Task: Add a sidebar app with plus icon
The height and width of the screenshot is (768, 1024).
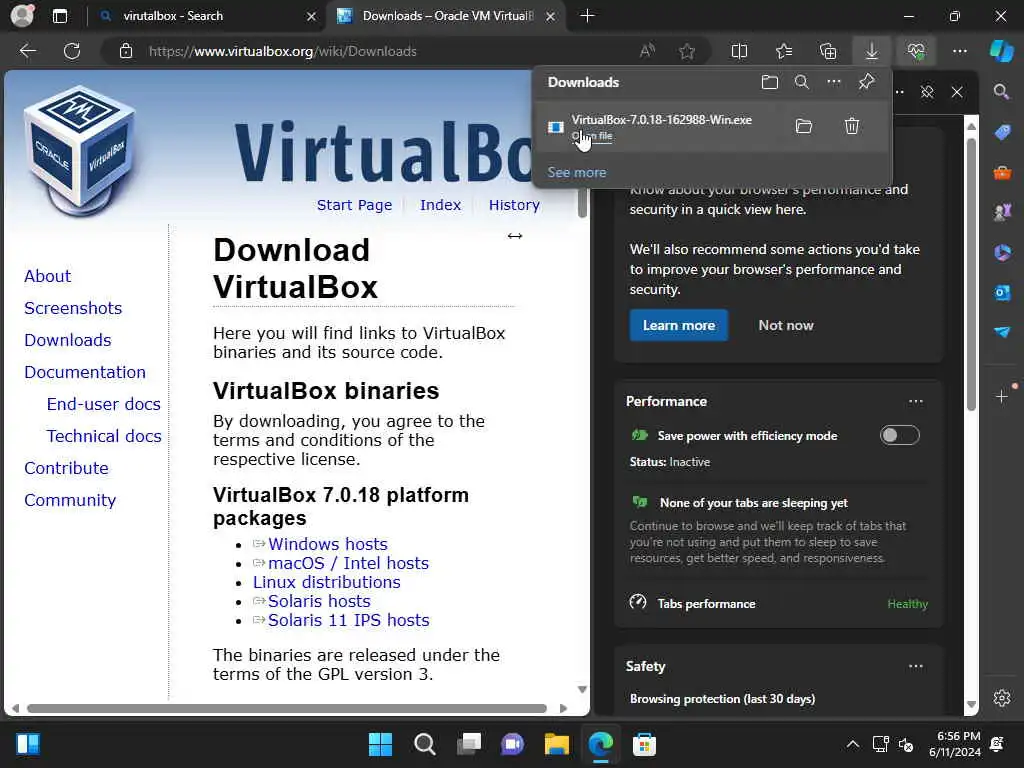Action: click(1002, 396)
